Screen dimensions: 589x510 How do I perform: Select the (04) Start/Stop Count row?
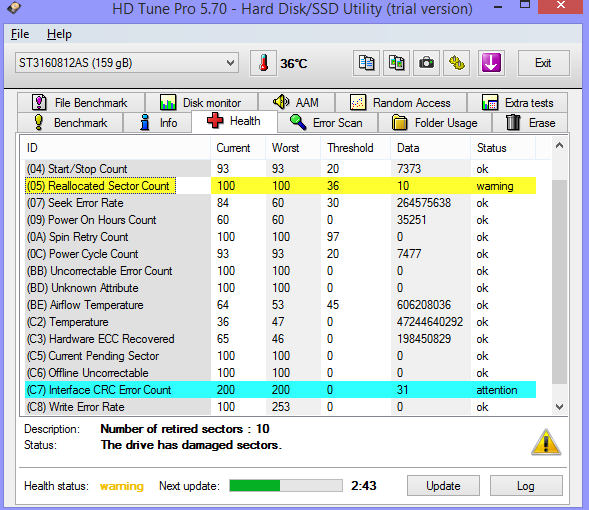click(281, 169)
